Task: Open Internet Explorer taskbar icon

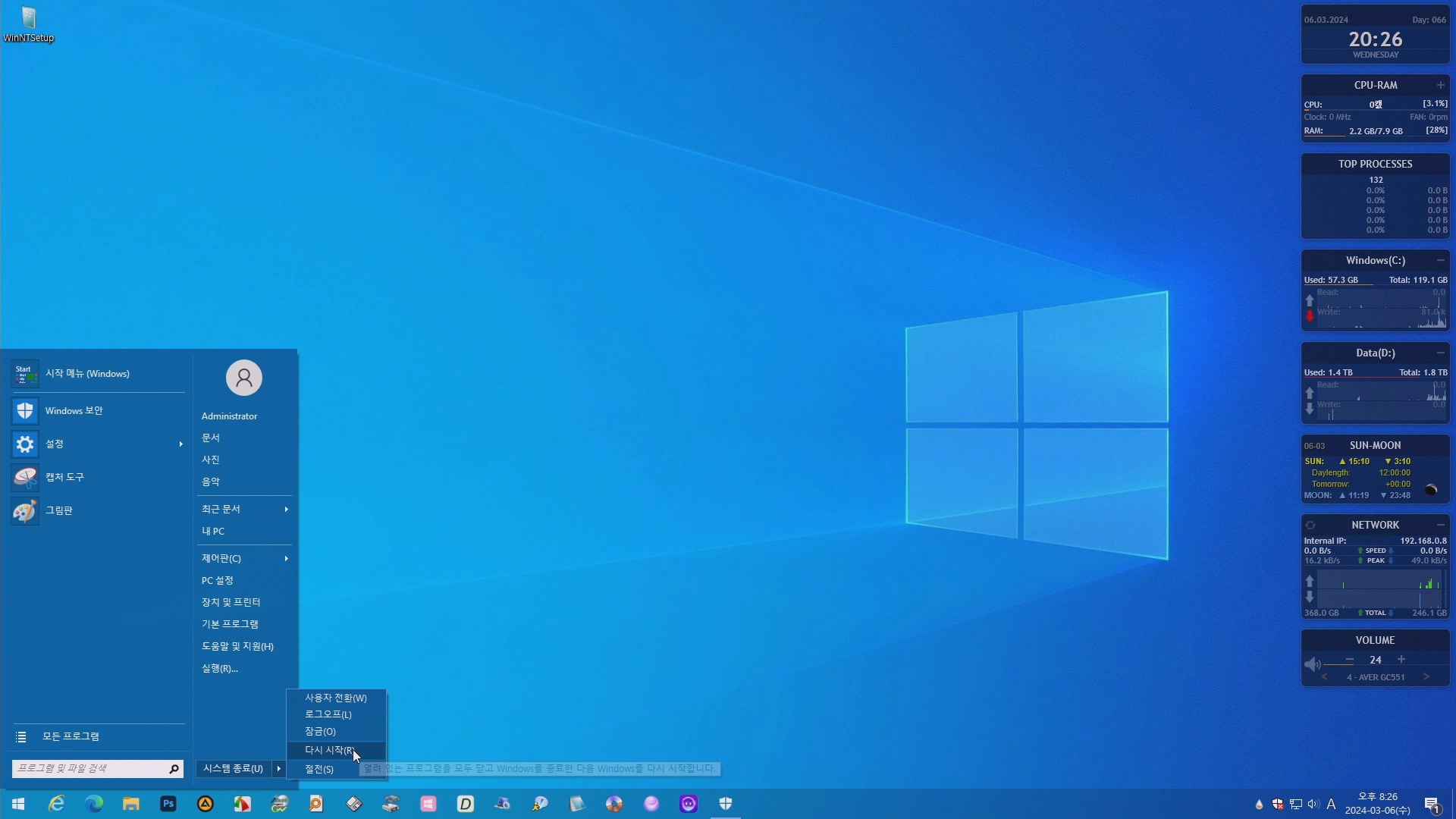Action: click(57, 804)
